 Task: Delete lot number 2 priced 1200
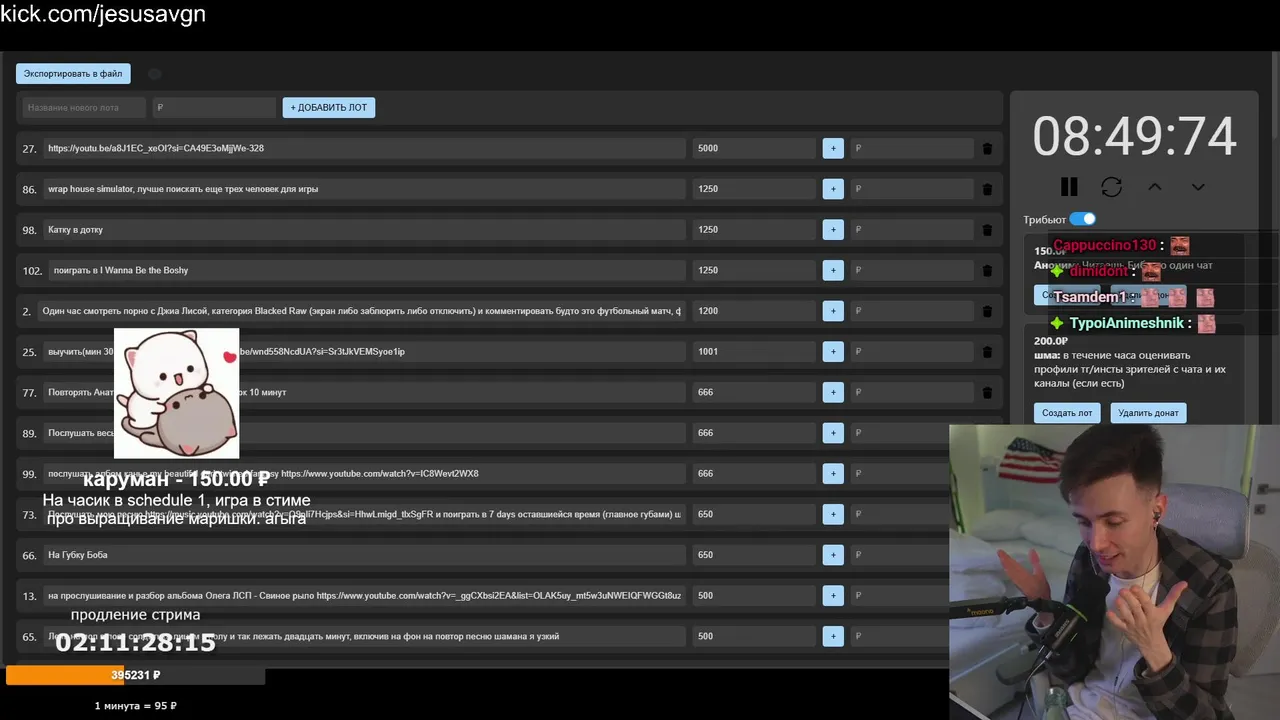click(x=987, y=311)
